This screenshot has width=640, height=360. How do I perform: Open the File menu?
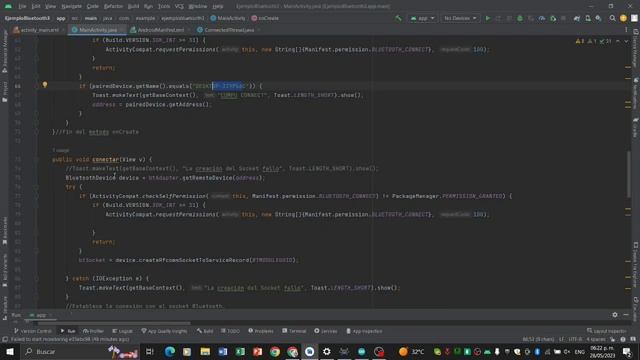tap(22, 6)
